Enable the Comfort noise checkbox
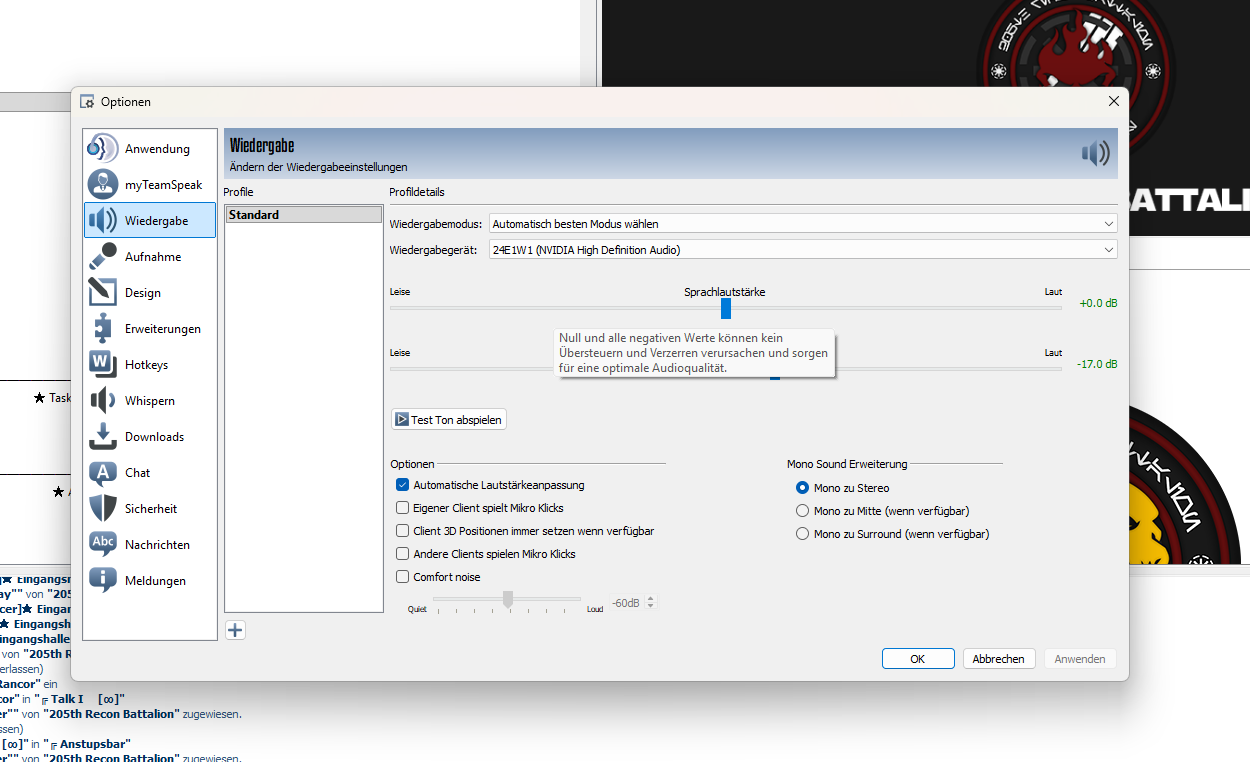 click(x=403, y=577)
